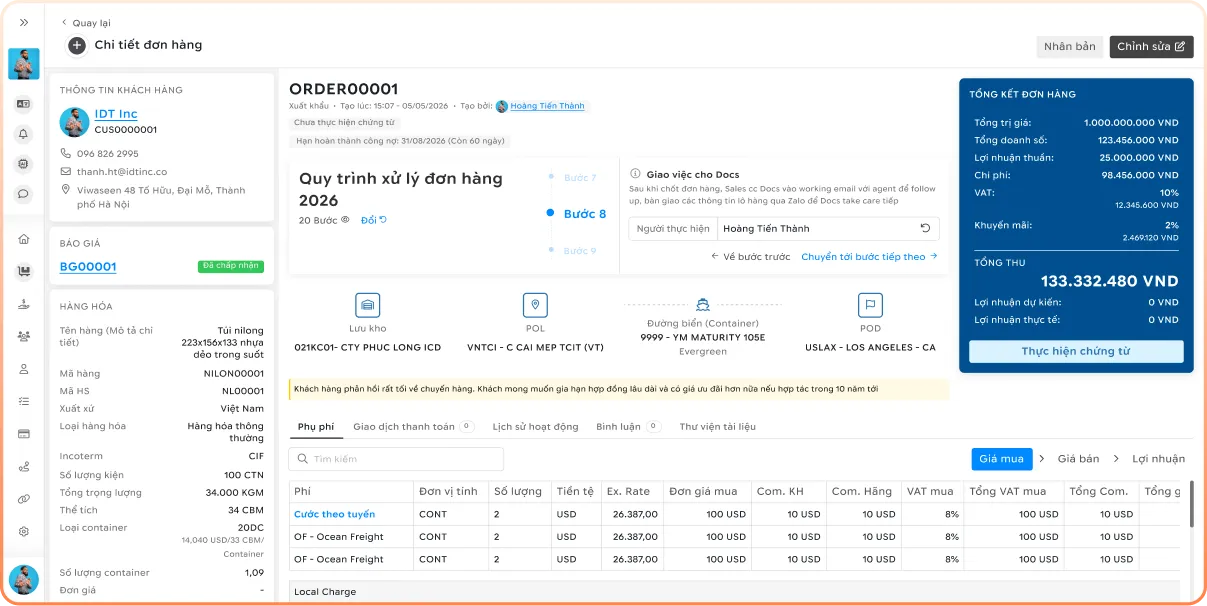This screenshot has height=606, width=1207.
Task: Open quotation link BG00001
Action: (88, 267)
